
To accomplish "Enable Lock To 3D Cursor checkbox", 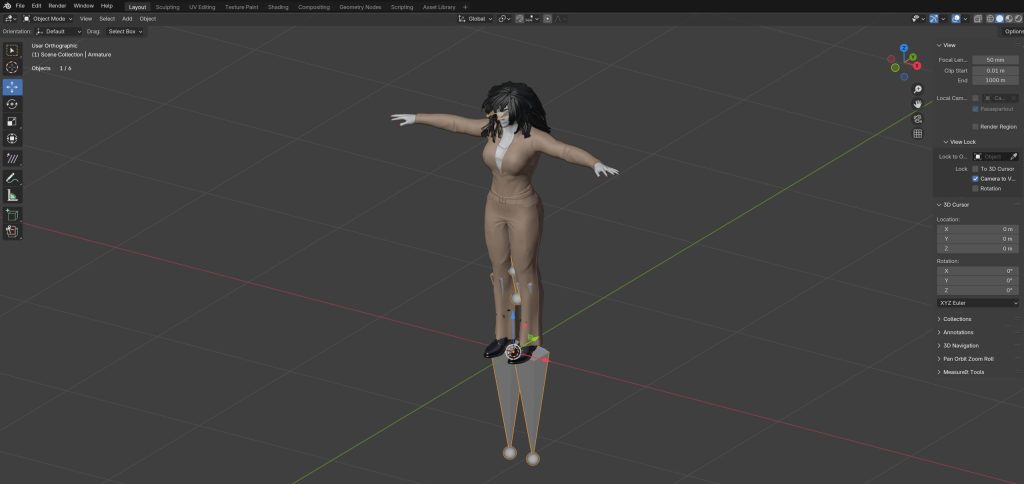I will pyautogui.click(x=976, y=169).
